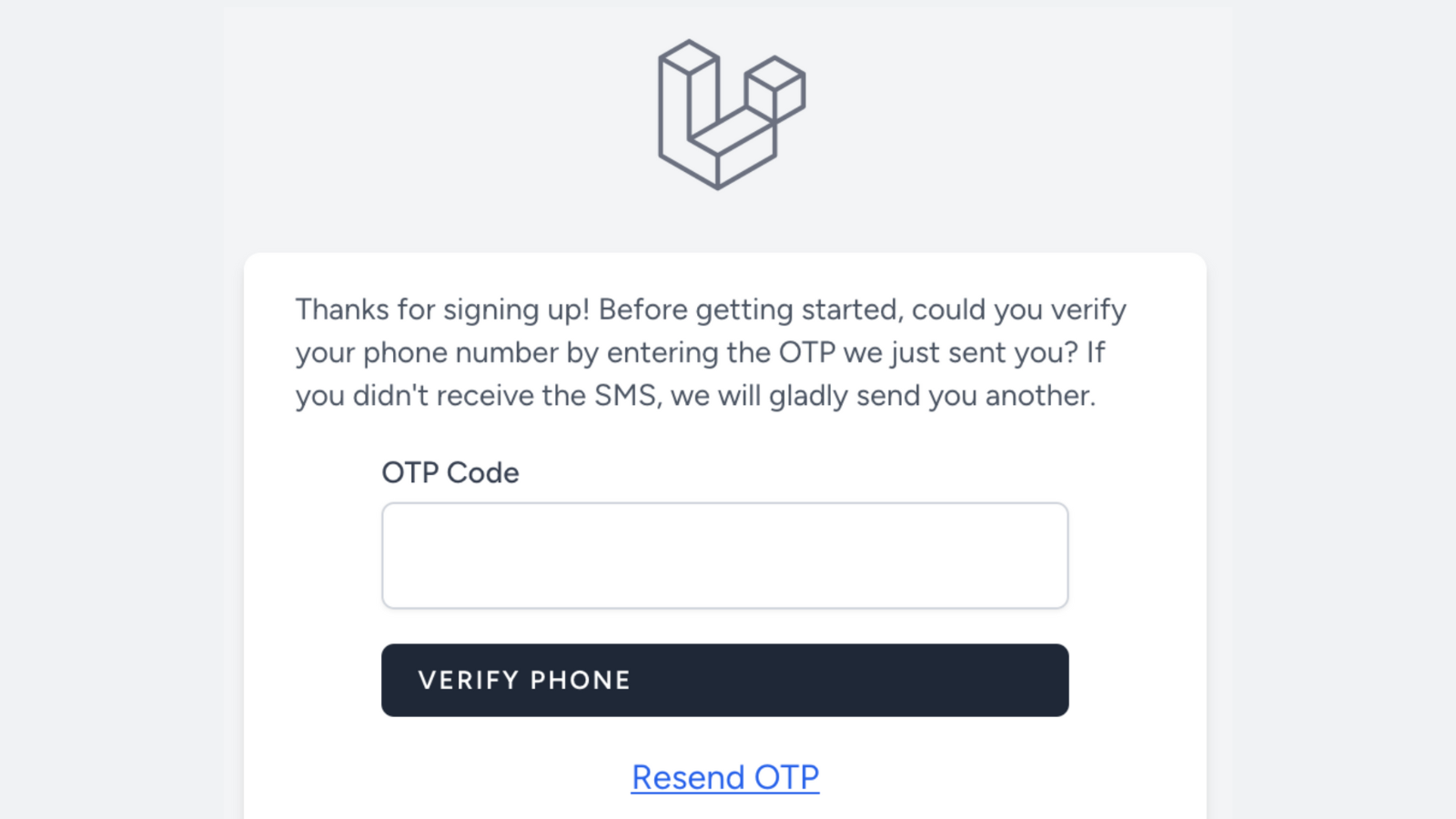1456x819 pixels.
Task: Click the gray outlined logo at top
Action: (x=731, y=115)
